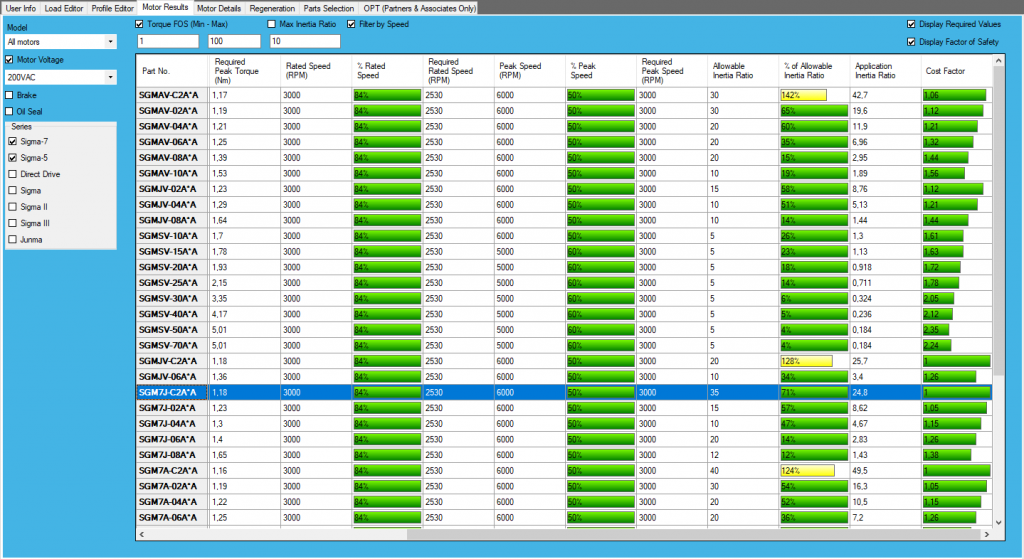Image resolution: width=1024 pixels, height=559 pixels.
Task: Click cost factor 2,35 bar of SGMSV-50A*A
Action: coord(937,330)
